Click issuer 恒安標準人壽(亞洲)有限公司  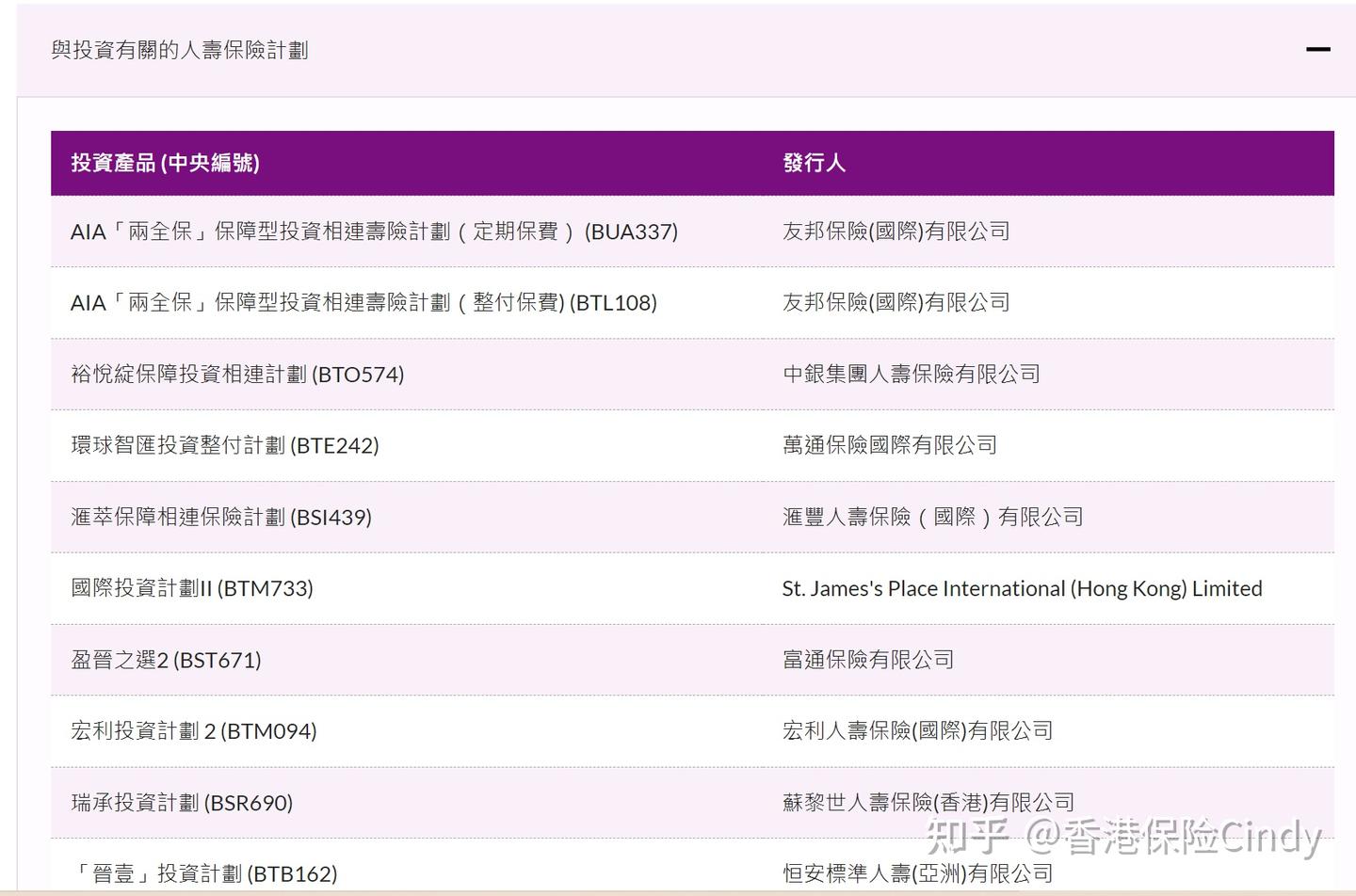(x=918, y=873)
